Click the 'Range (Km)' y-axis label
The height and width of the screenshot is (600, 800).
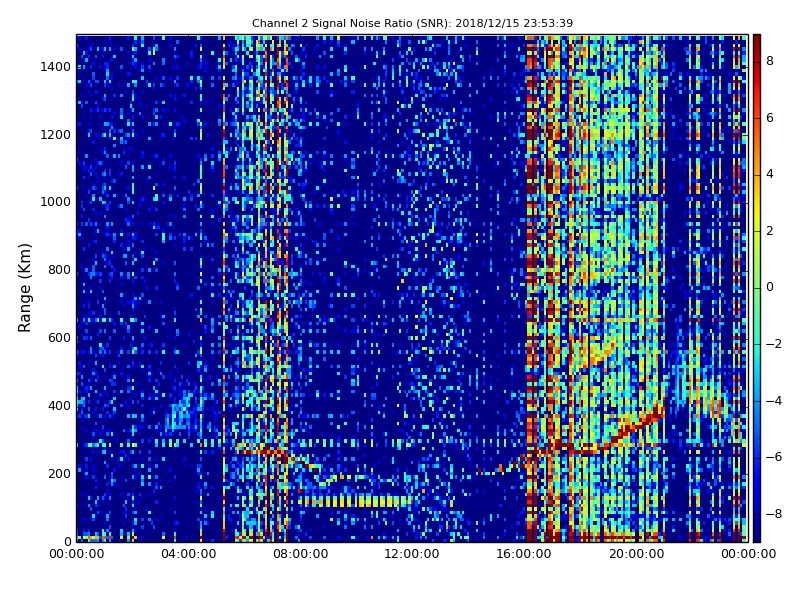pyautogui.click(x=24, y=288)
